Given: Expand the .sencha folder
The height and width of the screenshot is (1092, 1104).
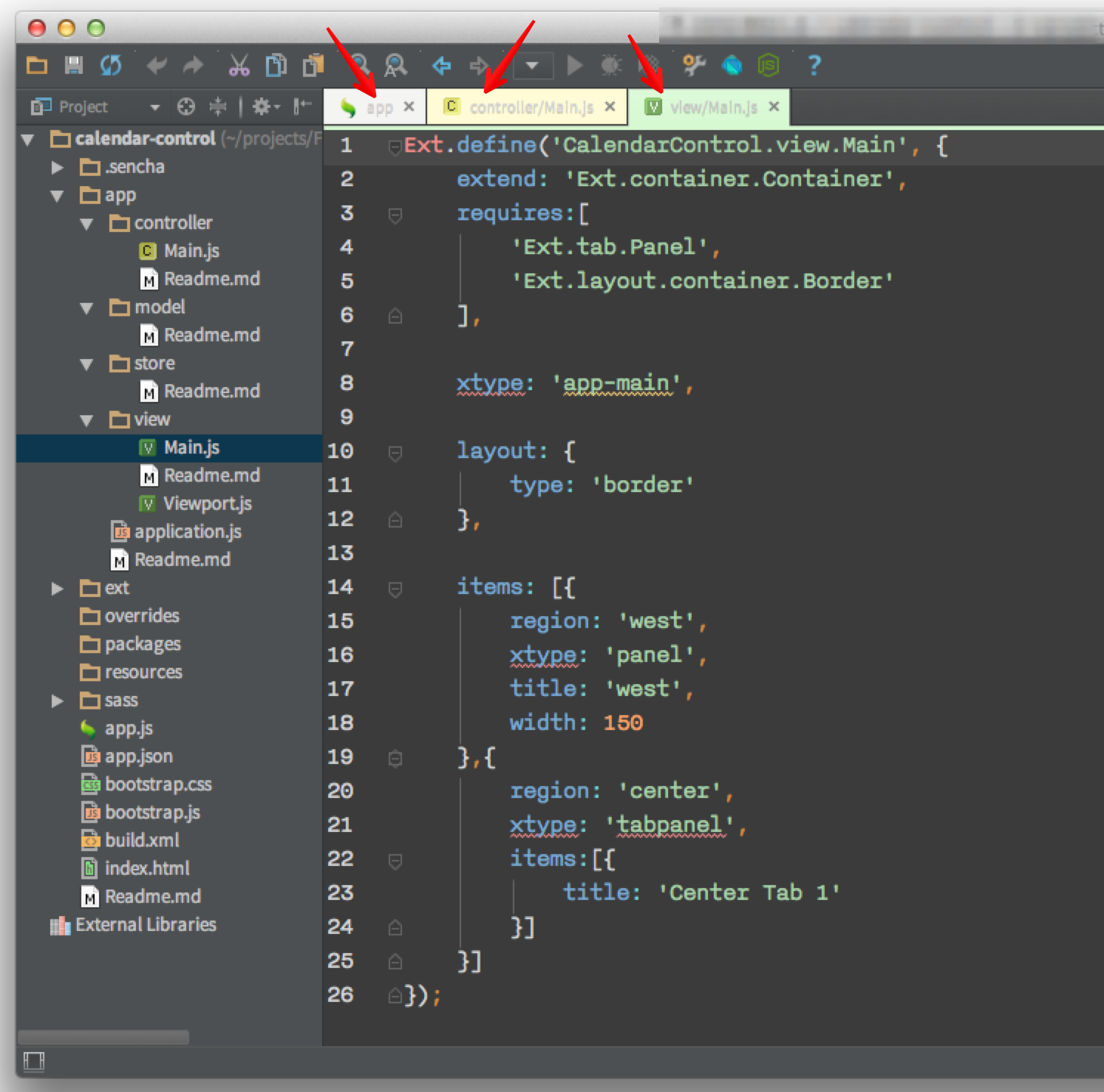Looking at the screenshot, I should 58,168.
